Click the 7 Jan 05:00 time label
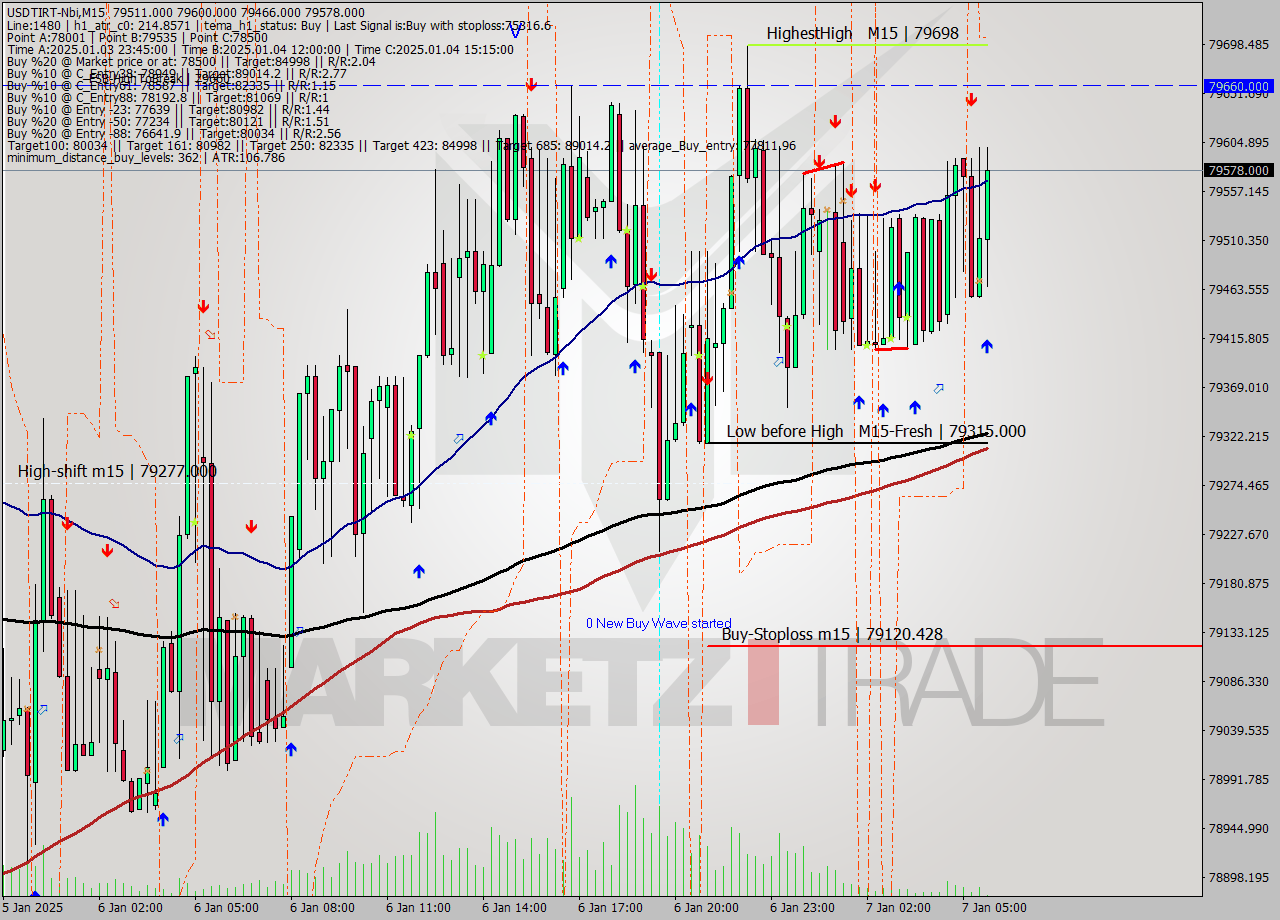The height and width of the screenshot is (920, 1280). (994, 908)
